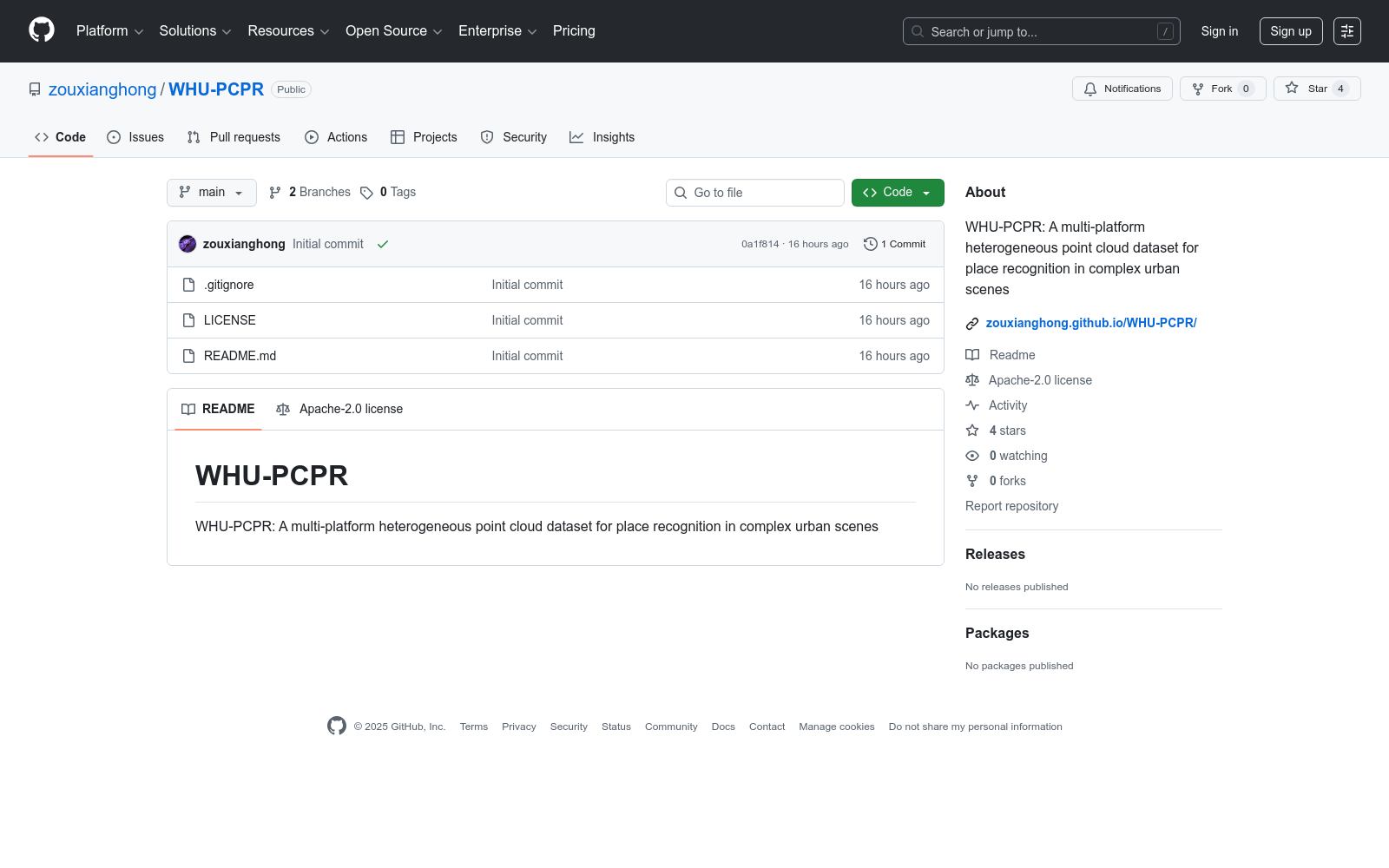
Task: Select the README tab in file viewer
Action: [218, 409]
